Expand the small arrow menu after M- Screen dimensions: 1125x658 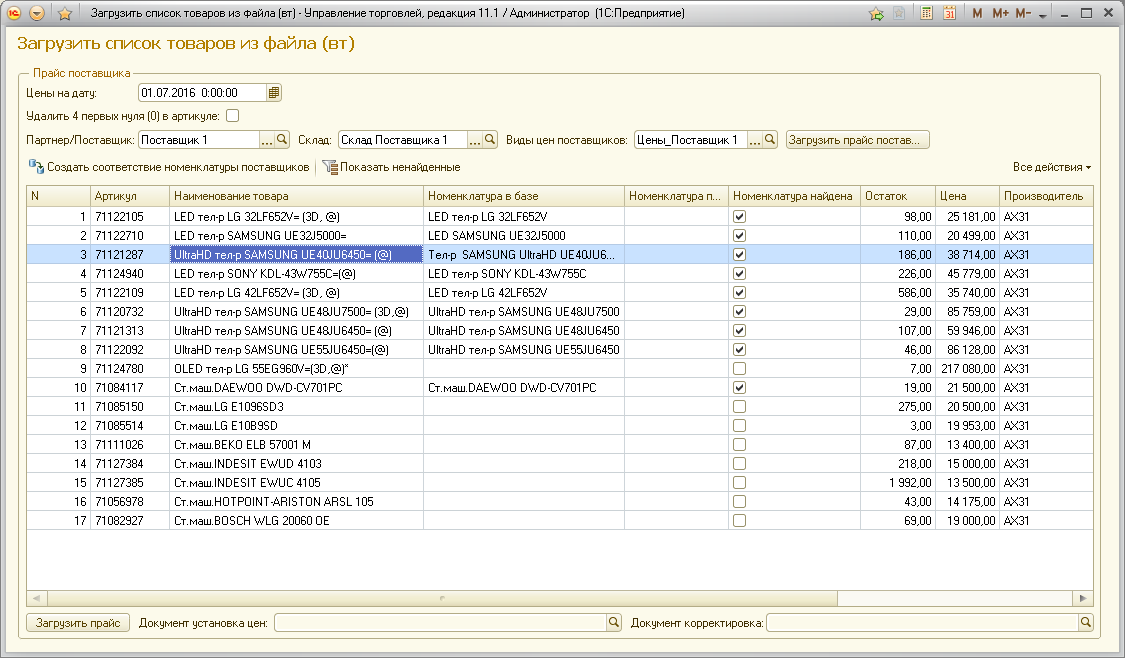click(x=1042, y=14)
